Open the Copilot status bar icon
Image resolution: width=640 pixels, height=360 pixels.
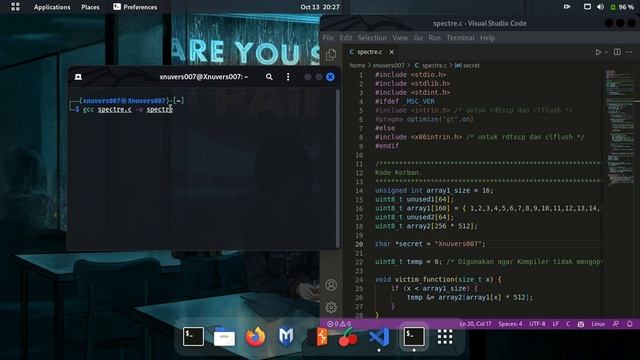pos(581,324)
